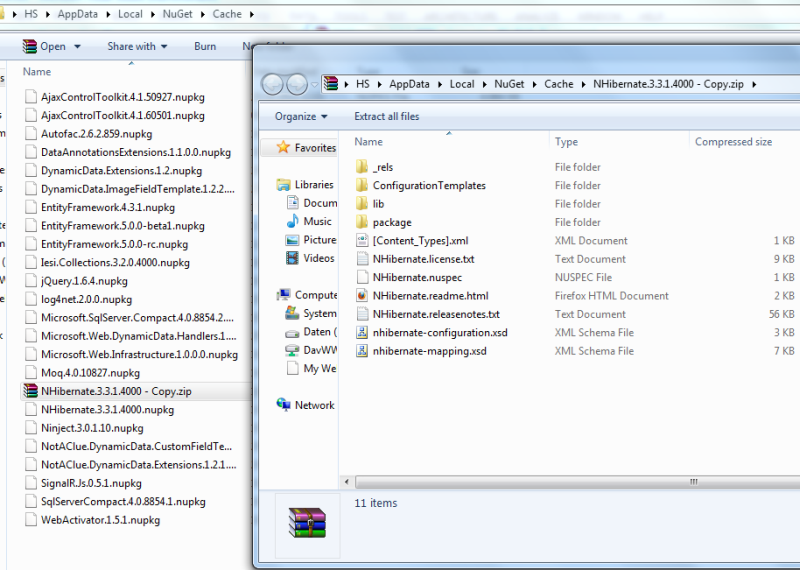This screenshot has width=800, height=570.
Task: Select the Daten drive in navigation pane
Action: coord(311,332)
